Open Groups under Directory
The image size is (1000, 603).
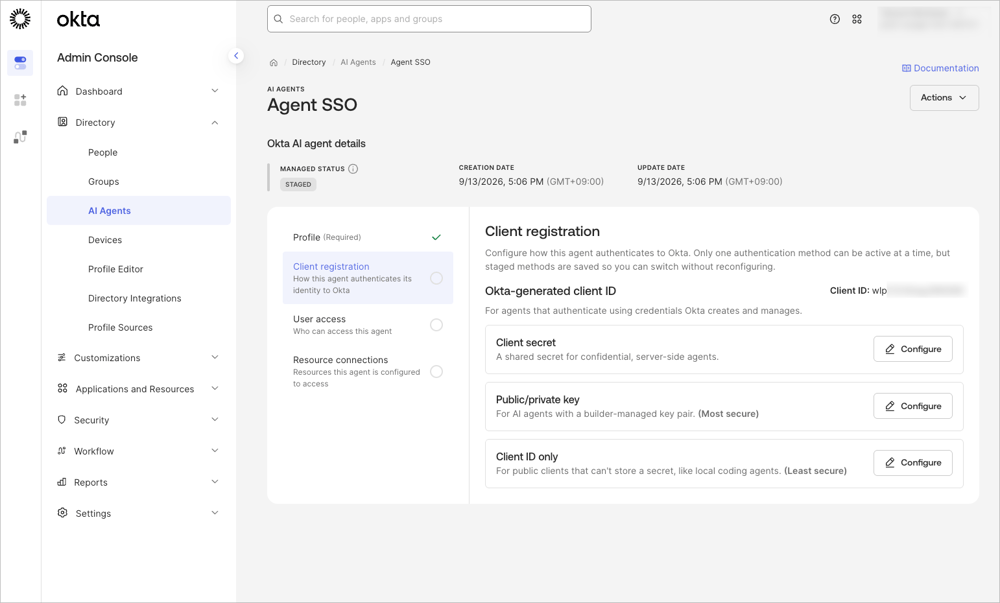103,182
